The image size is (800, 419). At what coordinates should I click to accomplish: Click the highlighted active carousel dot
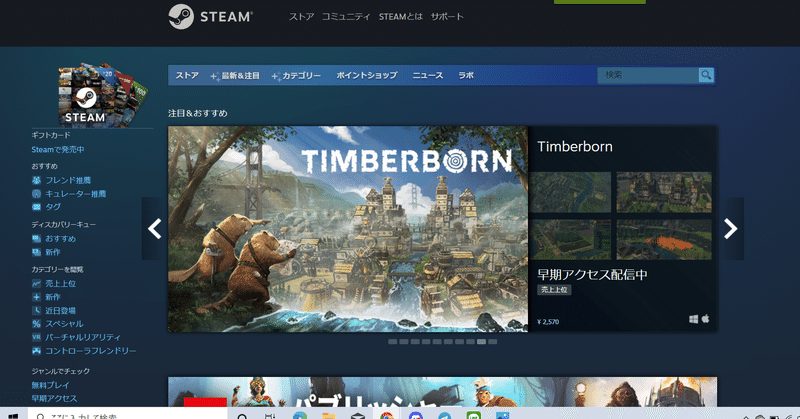pyautogui.click(x=481, y=342)
